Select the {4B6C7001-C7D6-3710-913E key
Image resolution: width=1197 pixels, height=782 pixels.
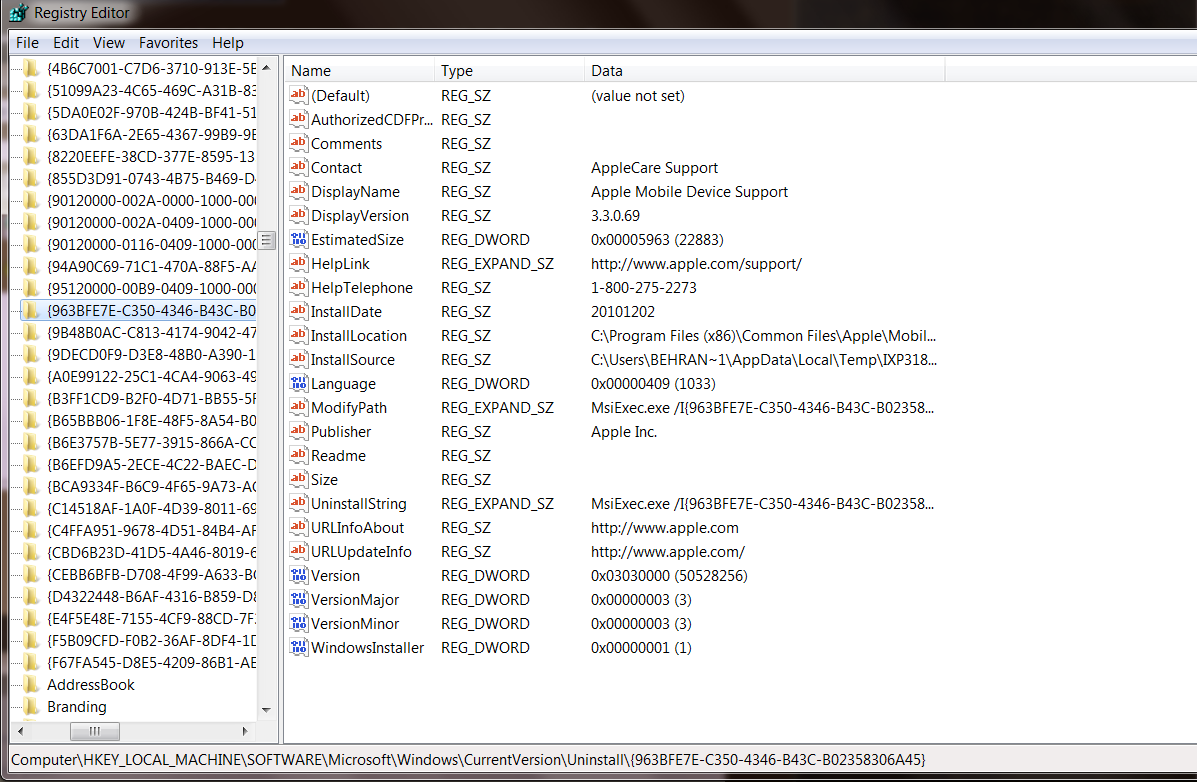click(151, 69)
